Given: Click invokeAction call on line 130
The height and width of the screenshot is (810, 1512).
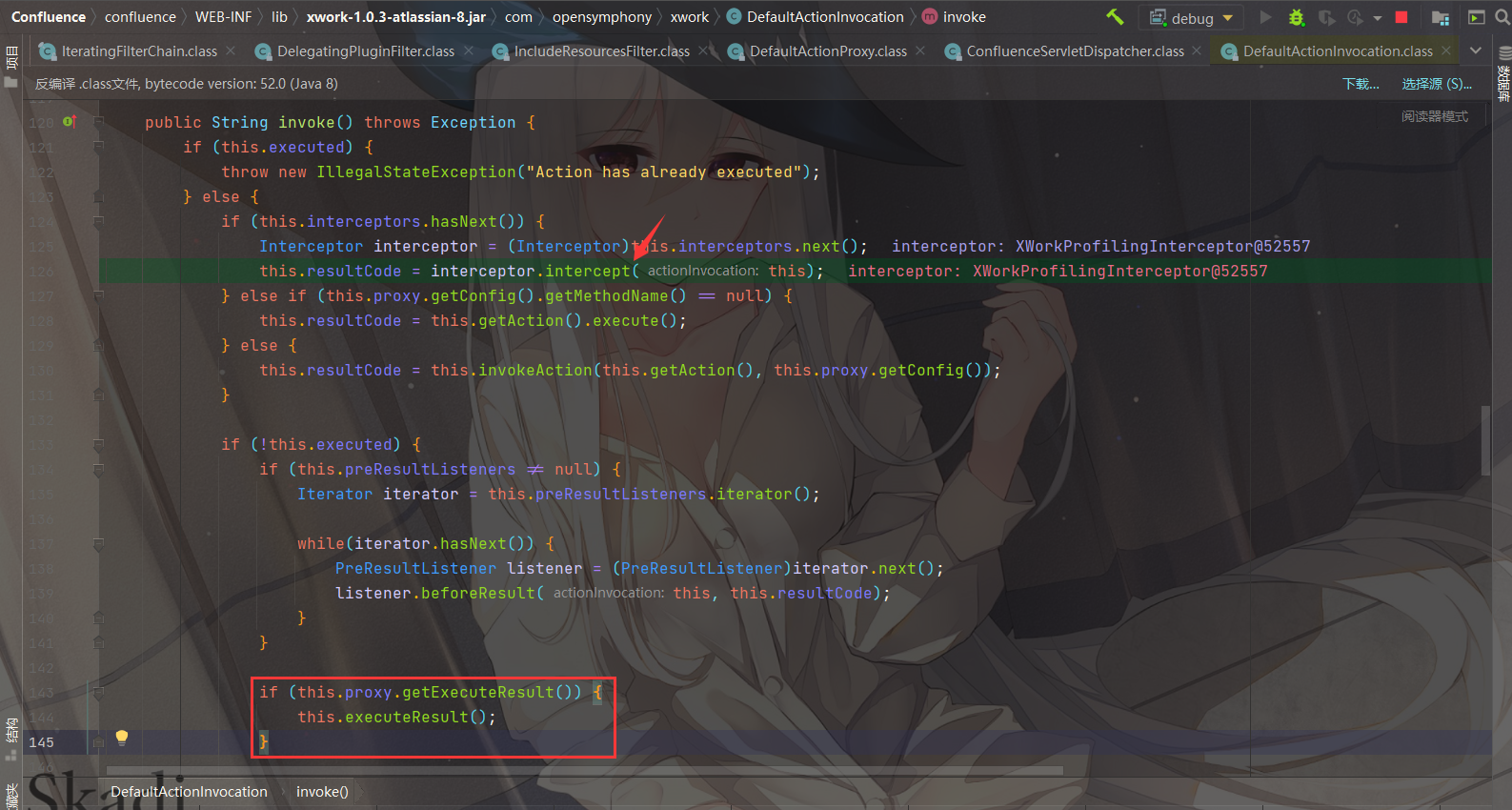Looking at the screenshot, I should coord(534,370).
